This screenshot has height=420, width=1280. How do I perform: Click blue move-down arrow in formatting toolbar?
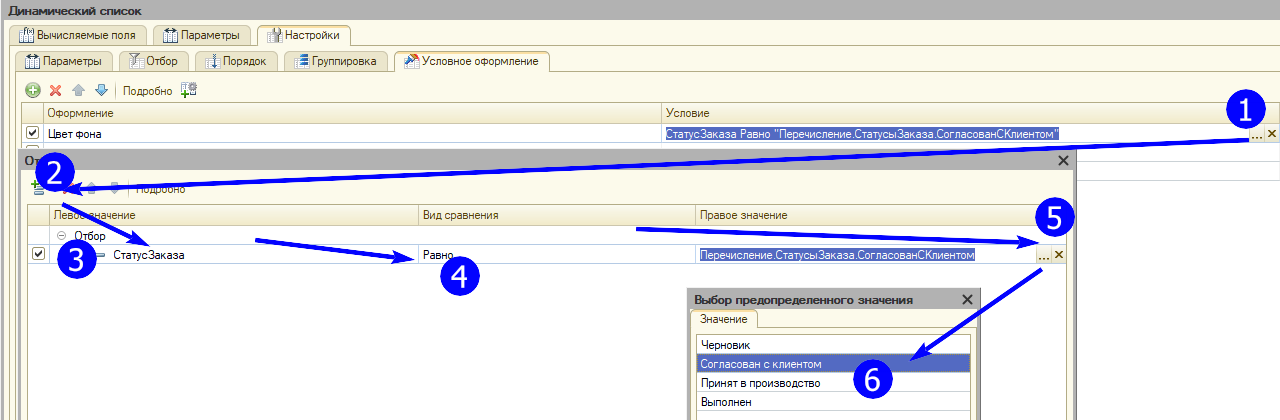[101, 90]
